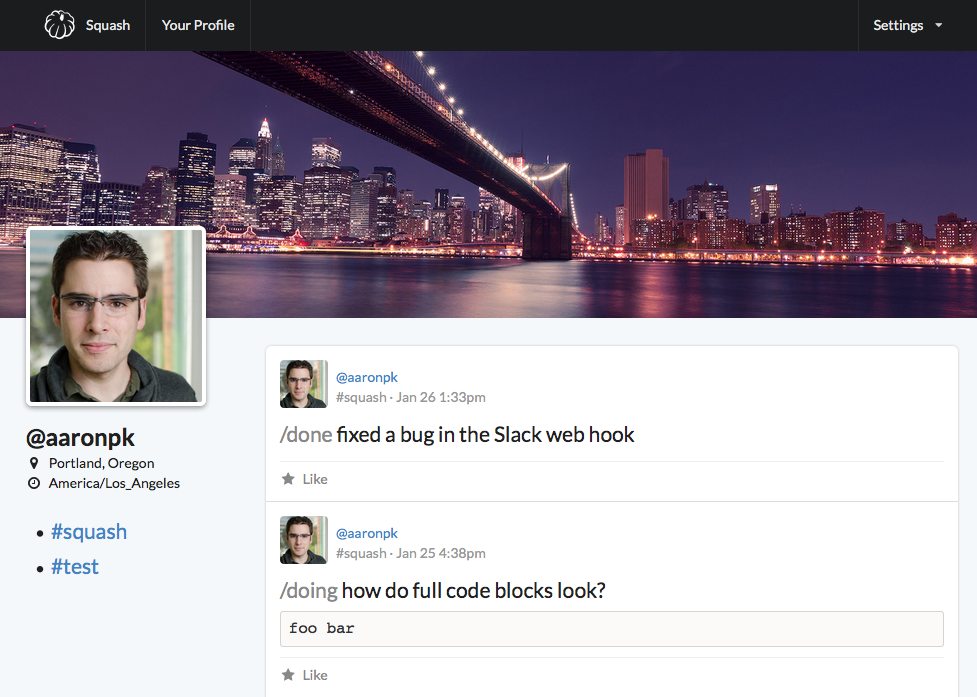Open the Jan 26 1:33pm post timestamp
977x697 pixels.
[441, 397]
